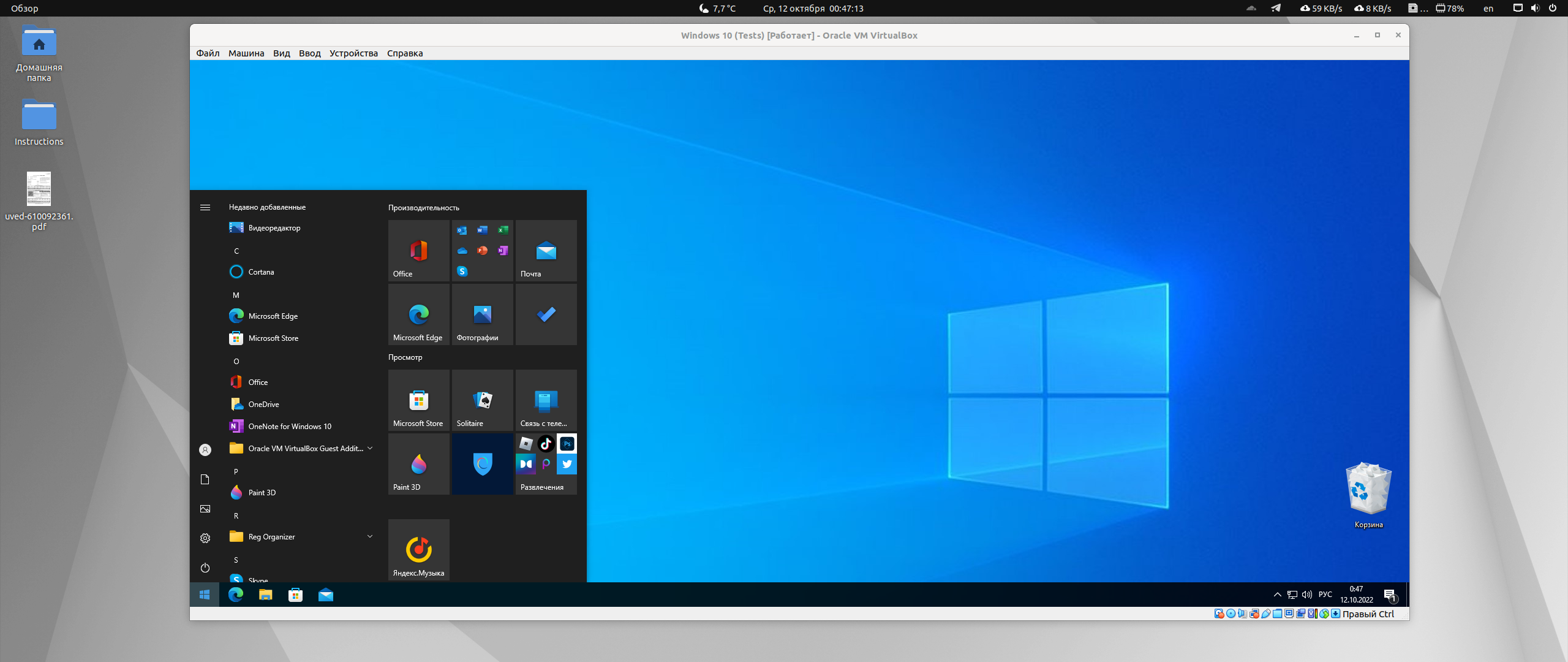Click the РУС language indicator in Windows tray

coord(1325,595)
